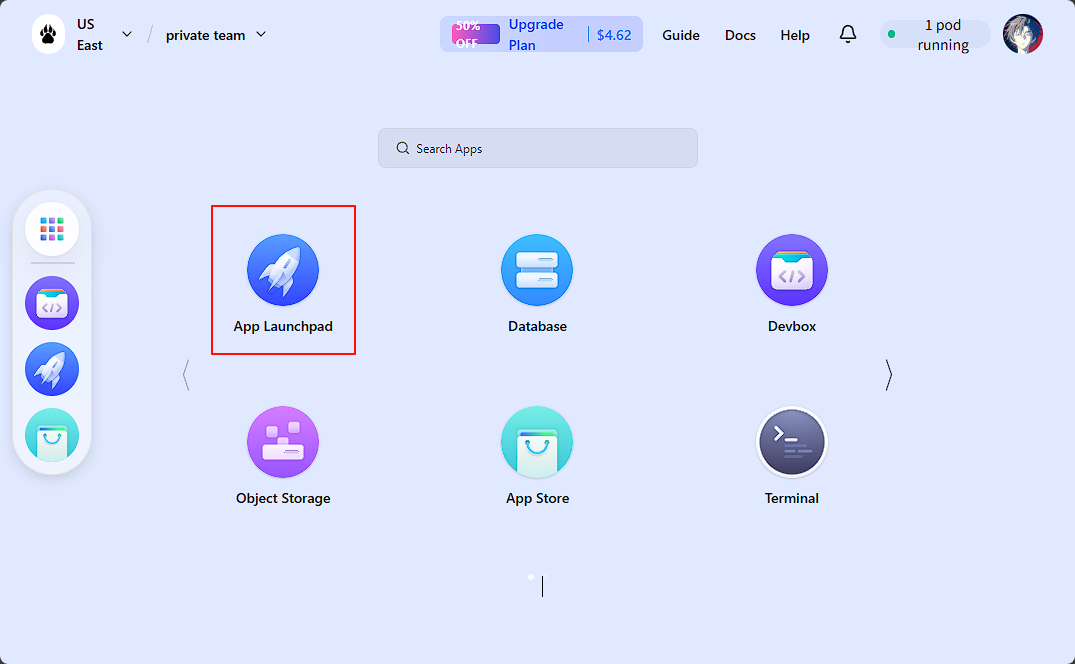Screen dimensions: 1075x664
Task: Open App Launchpad from the left dock
Action: coord(52,369)
